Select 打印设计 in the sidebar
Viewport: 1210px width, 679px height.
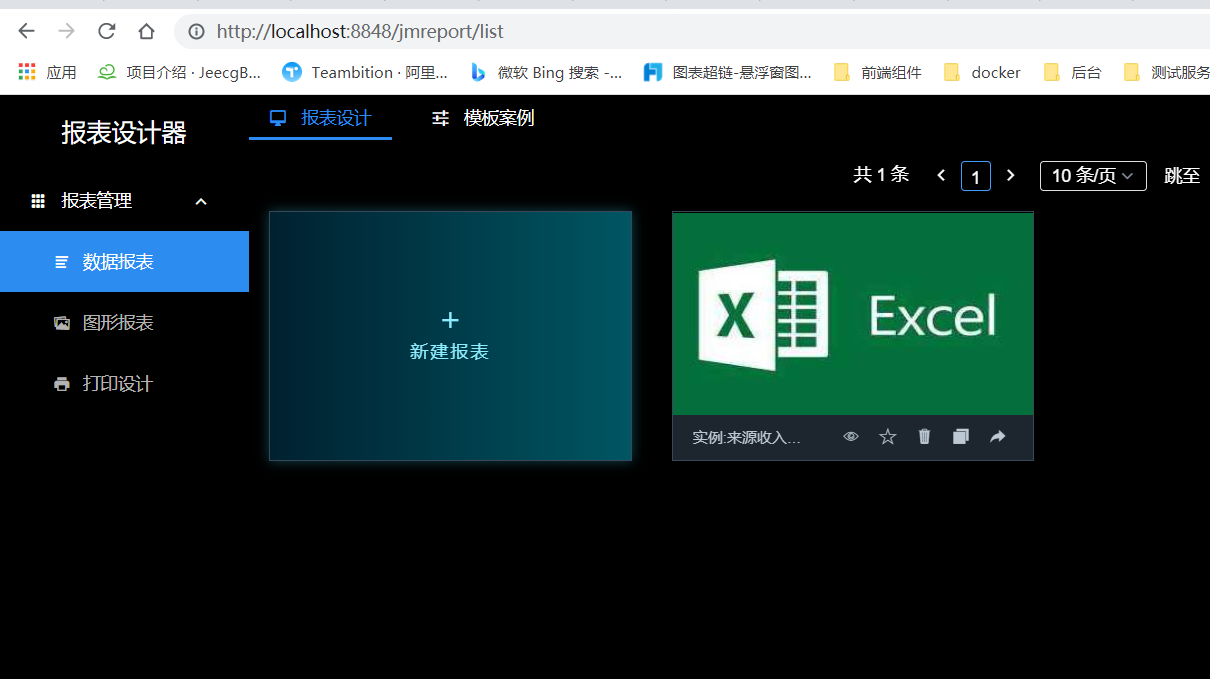(124, 384)
